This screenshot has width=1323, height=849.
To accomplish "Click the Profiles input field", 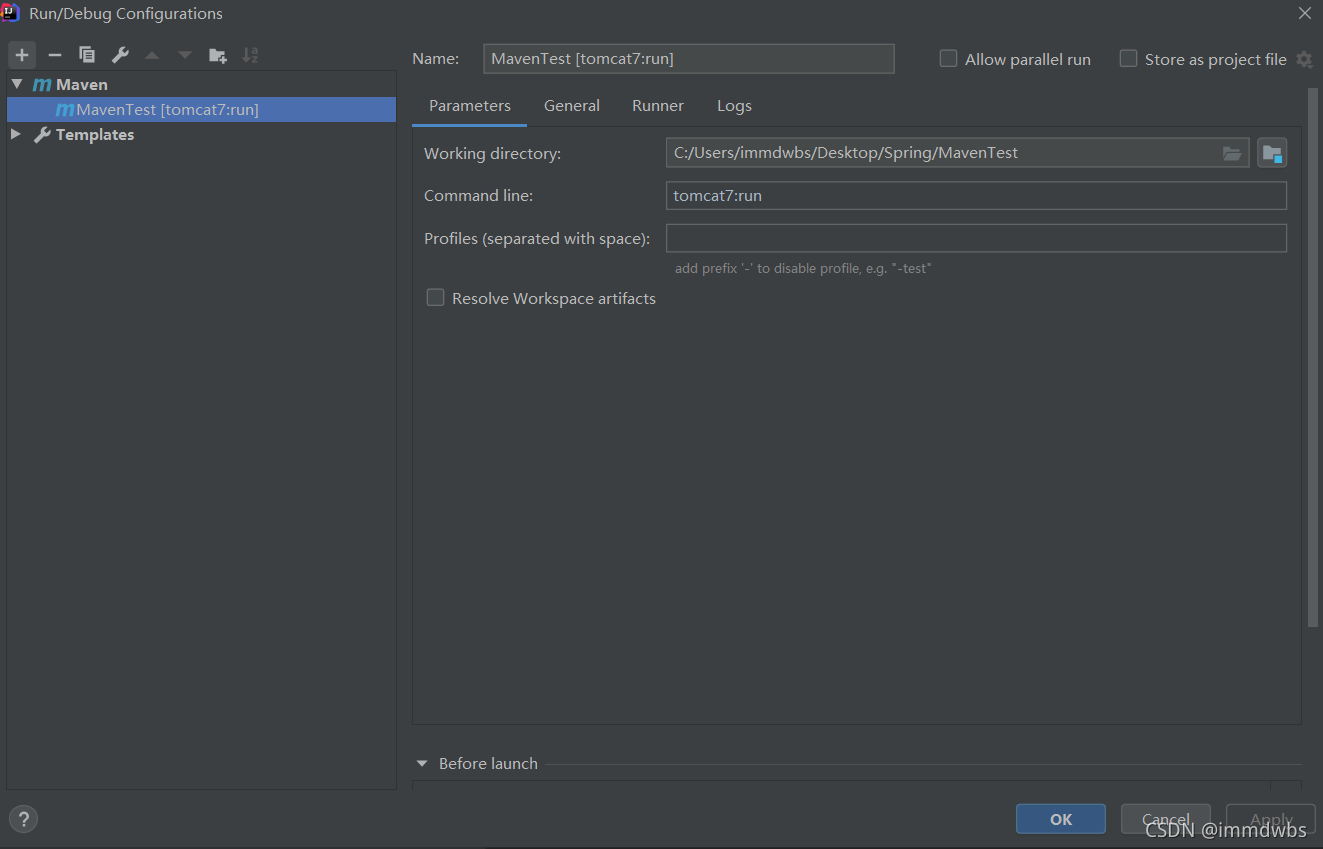I will (976, 238).
